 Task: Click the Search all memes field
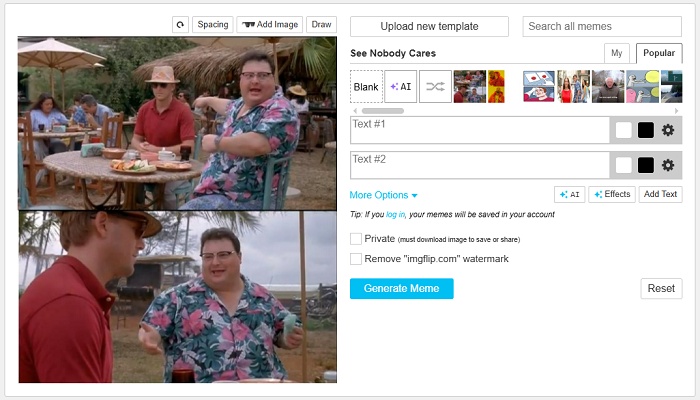(599, 26)
